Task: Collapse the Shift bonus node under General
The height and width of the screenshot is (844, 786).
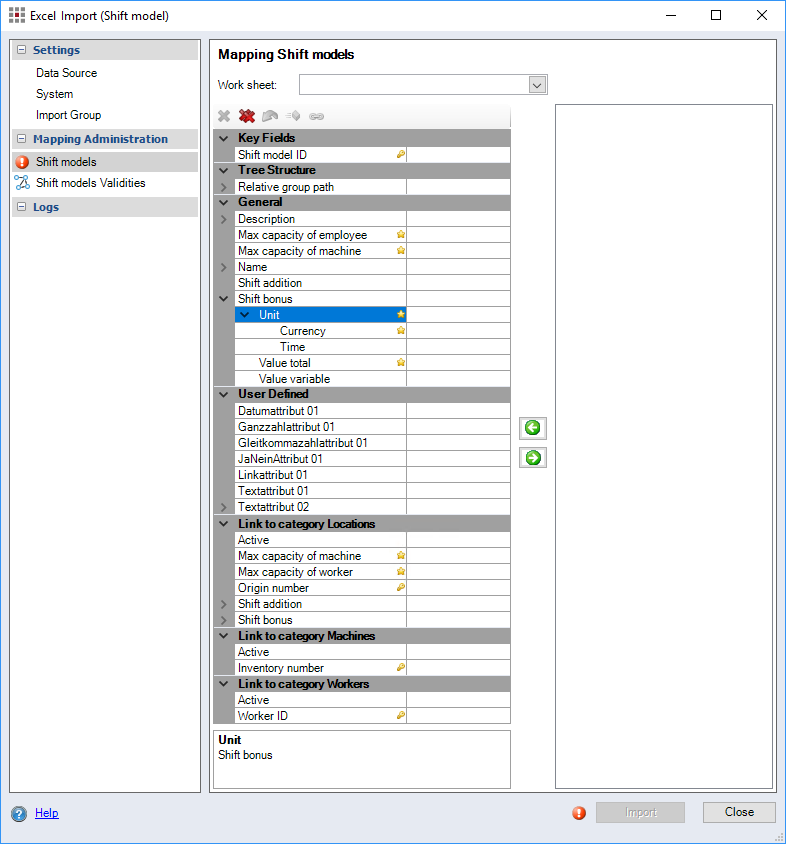Action: point(223,299)
